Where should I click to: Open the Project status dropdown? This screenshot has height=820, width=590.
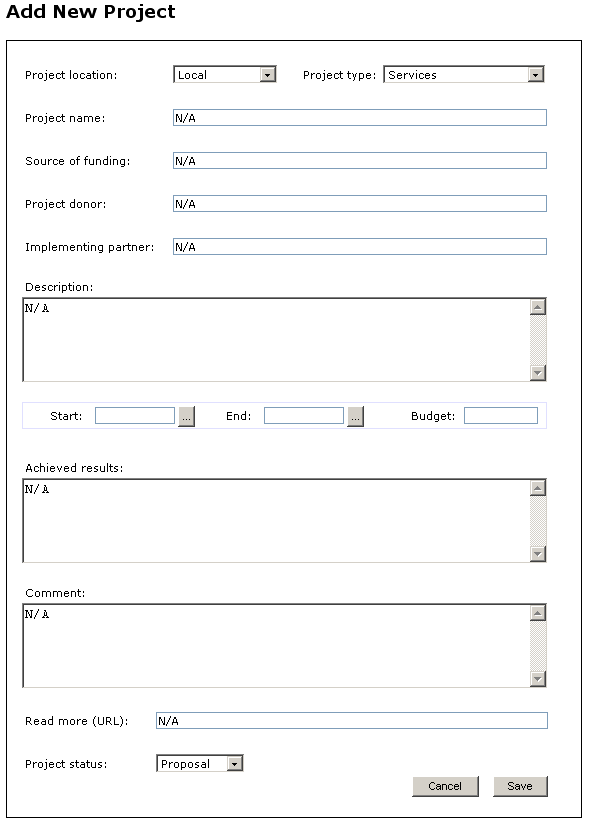(200, 764)
